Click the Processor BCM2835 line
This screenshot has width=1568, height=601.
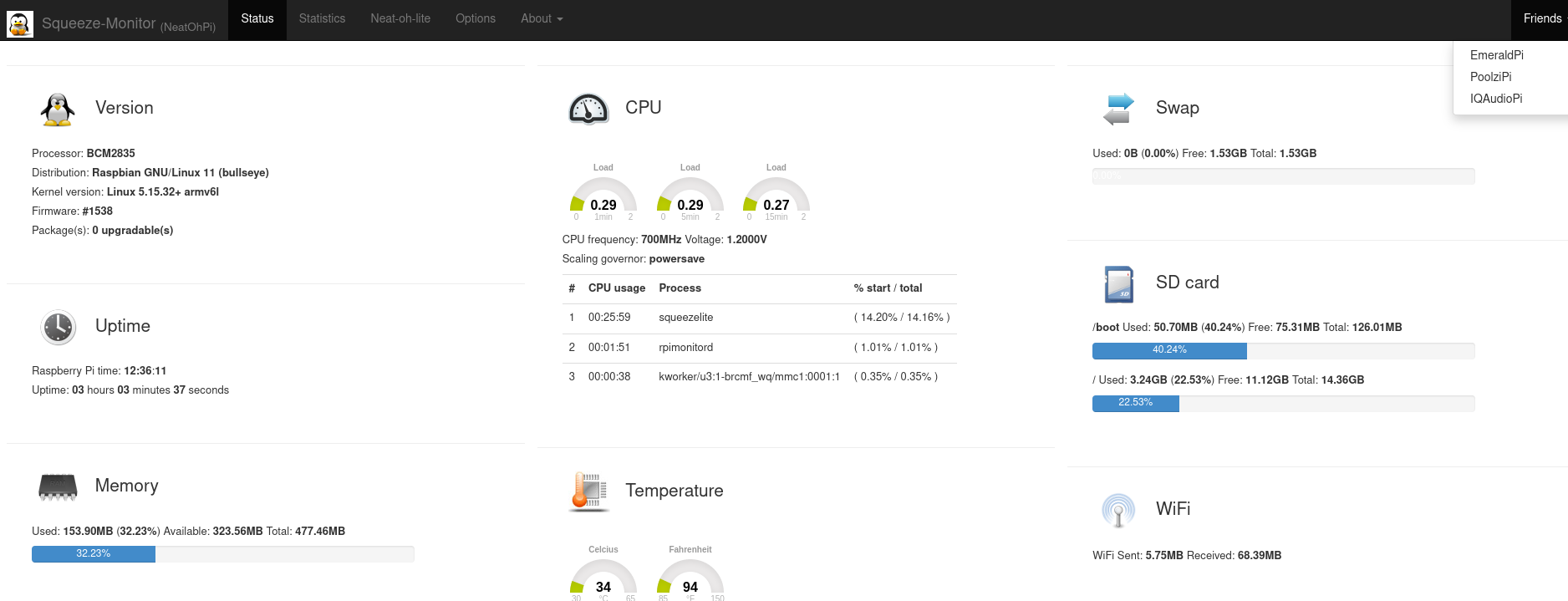tap(84, 154)
